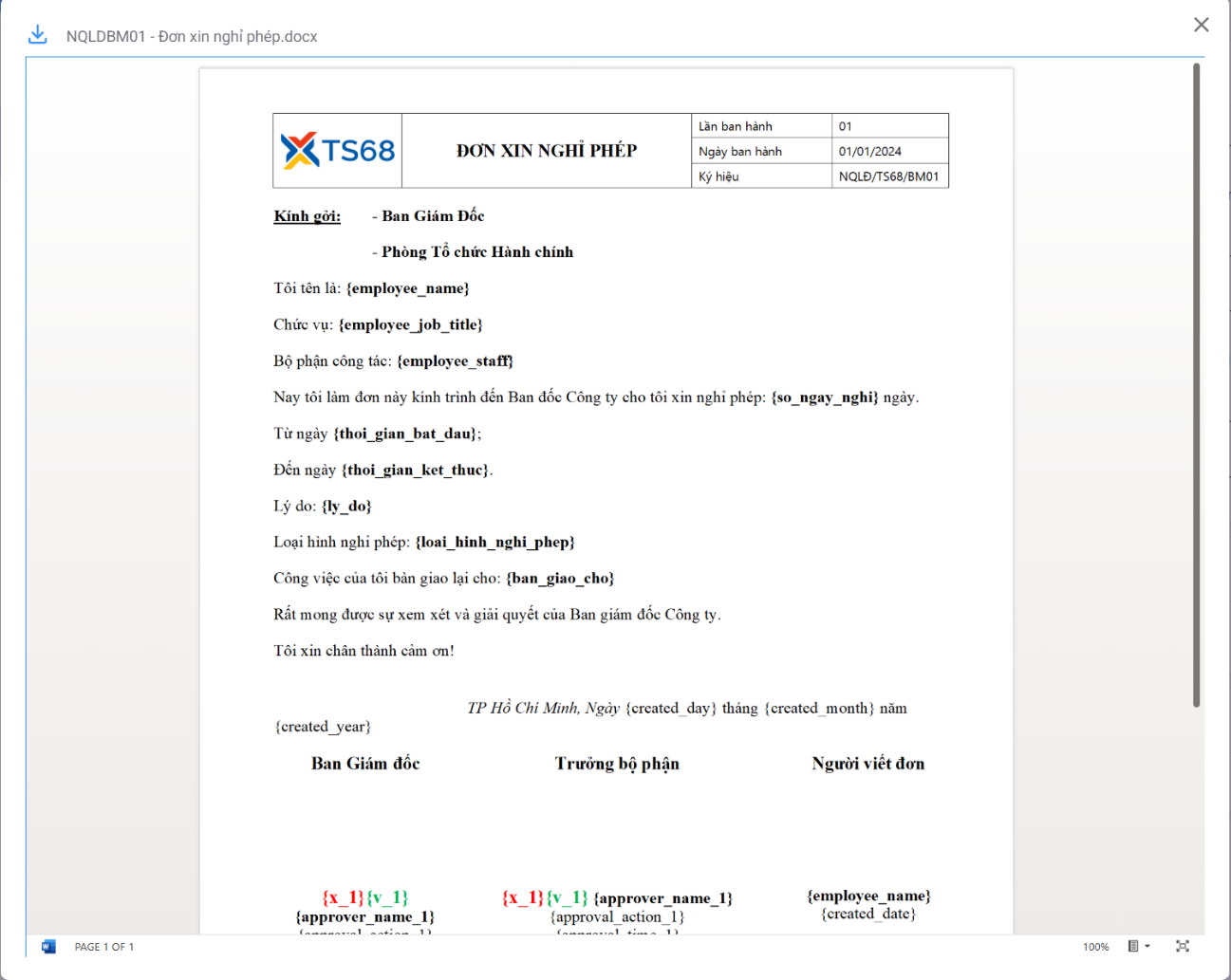Click the Trưởng bộ phận signature heading

[617, 764]
